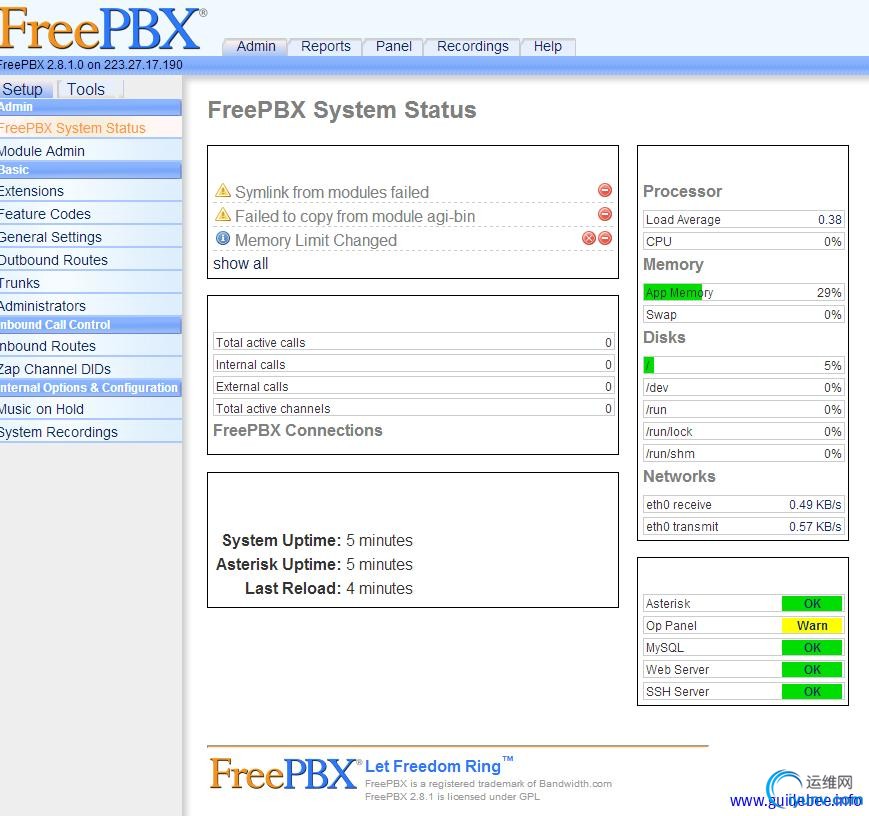Go to the Recordings tab
The height and width of the screenshot is (816, 869).
tap(472, 47)
